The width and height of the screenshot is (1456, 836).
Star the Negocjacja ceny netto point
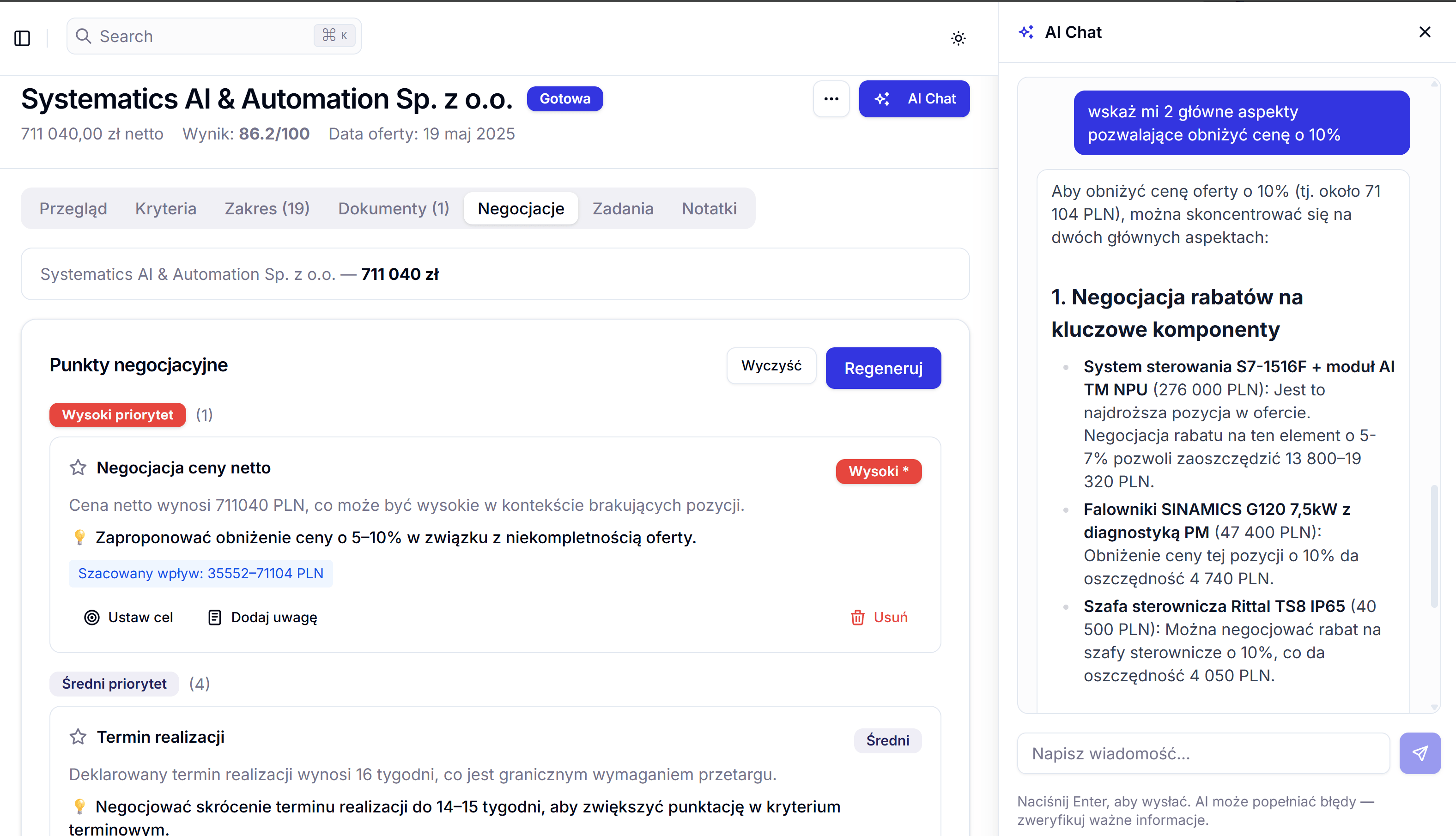(x=78, y=468)
